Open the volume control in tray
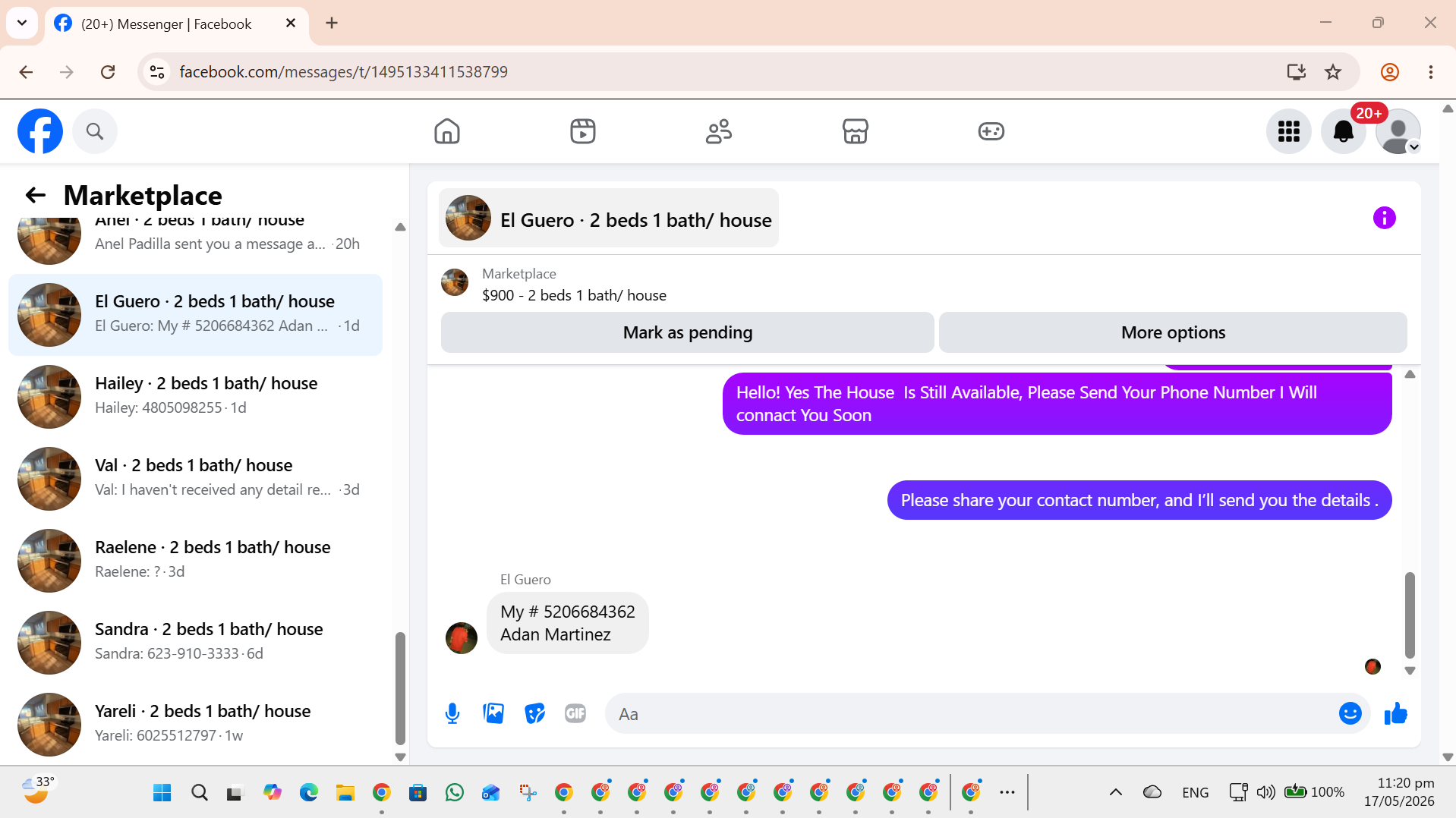The width and height of the screenshot is (1456, 818). click(1265, 792)
